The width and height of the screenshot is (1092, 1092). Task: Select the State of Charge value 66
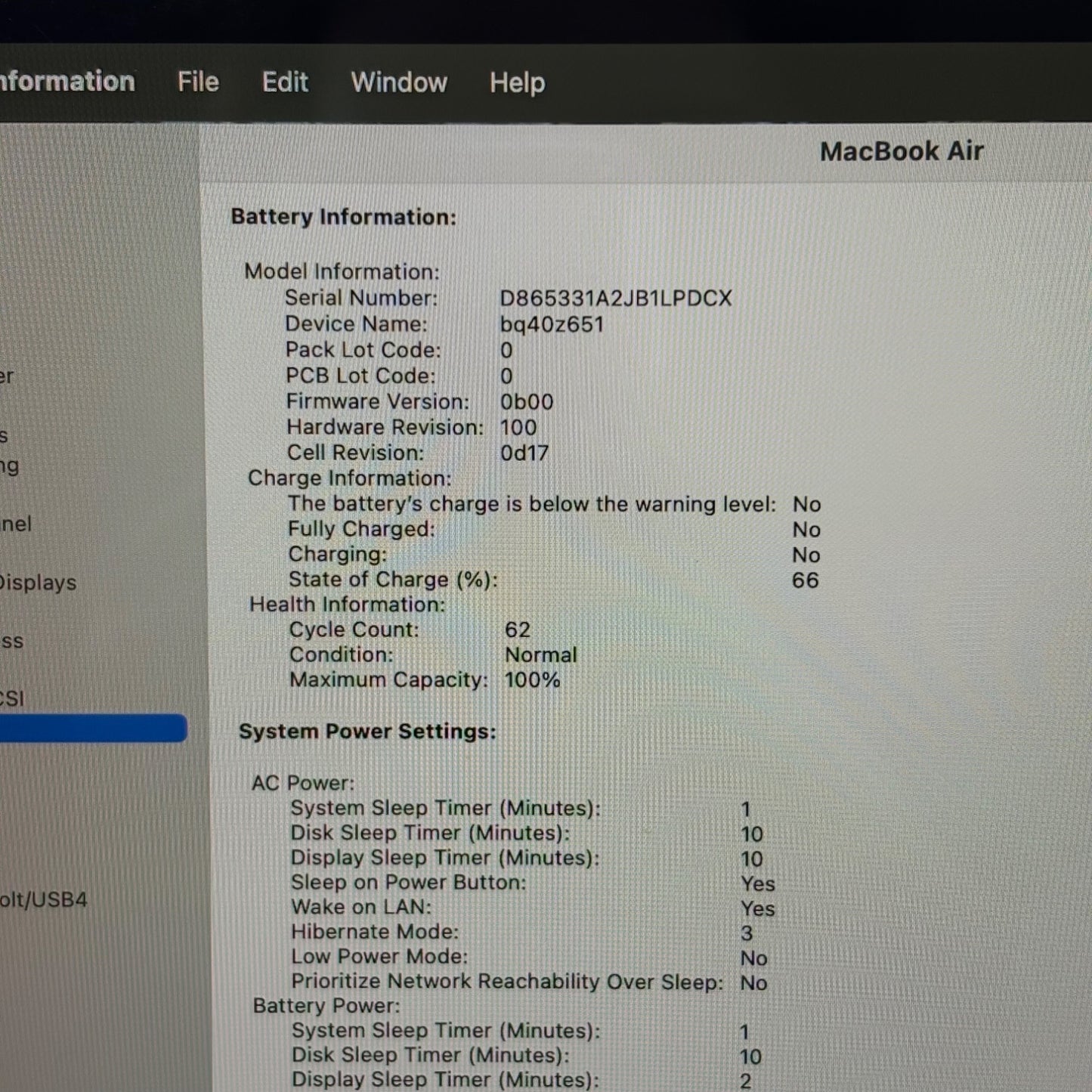click(x=806, y=580)
